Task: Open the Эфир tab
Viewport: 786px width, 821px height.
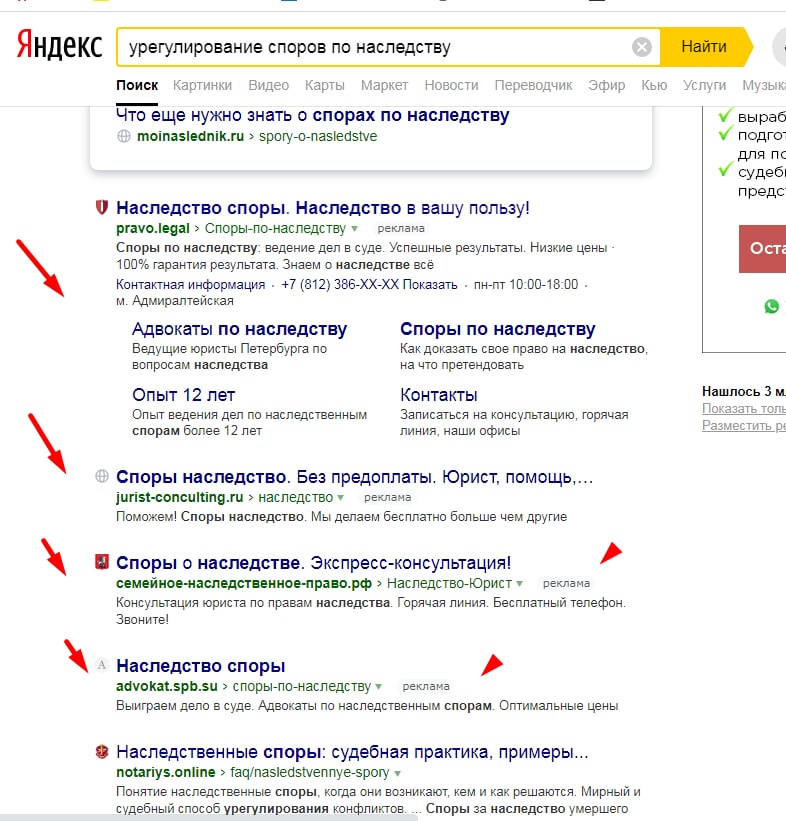Action: pyautogui.click(x=606, y=85)
